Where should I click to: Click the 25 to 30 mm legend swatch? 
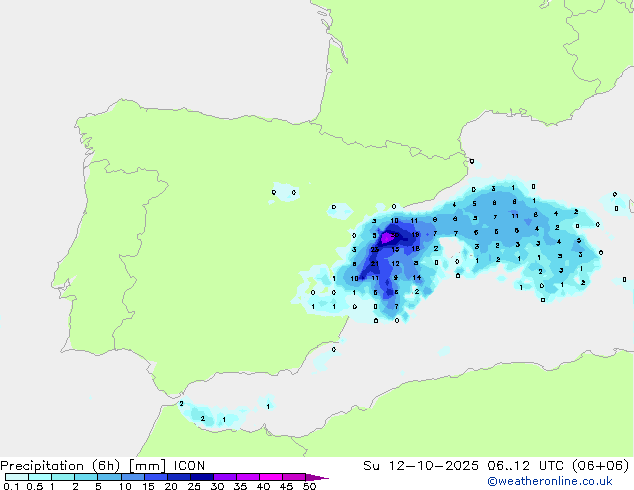click(x=201, y=477)
